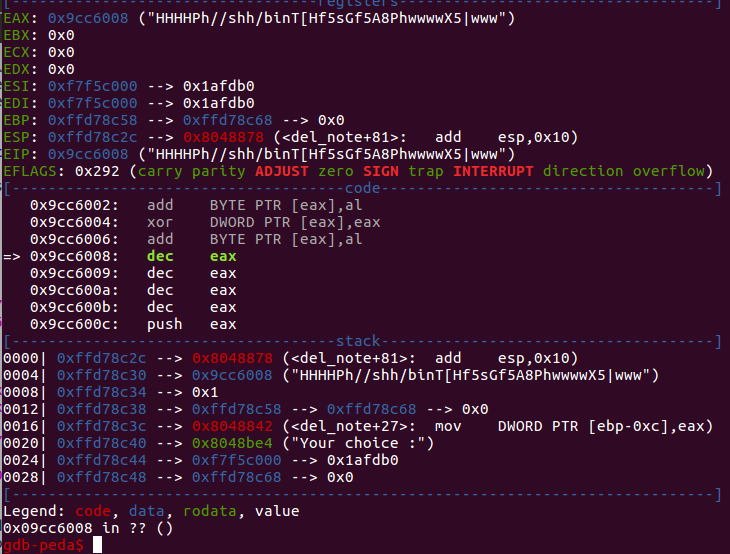Click red address 0x8048842 in stack

[232, 426]
